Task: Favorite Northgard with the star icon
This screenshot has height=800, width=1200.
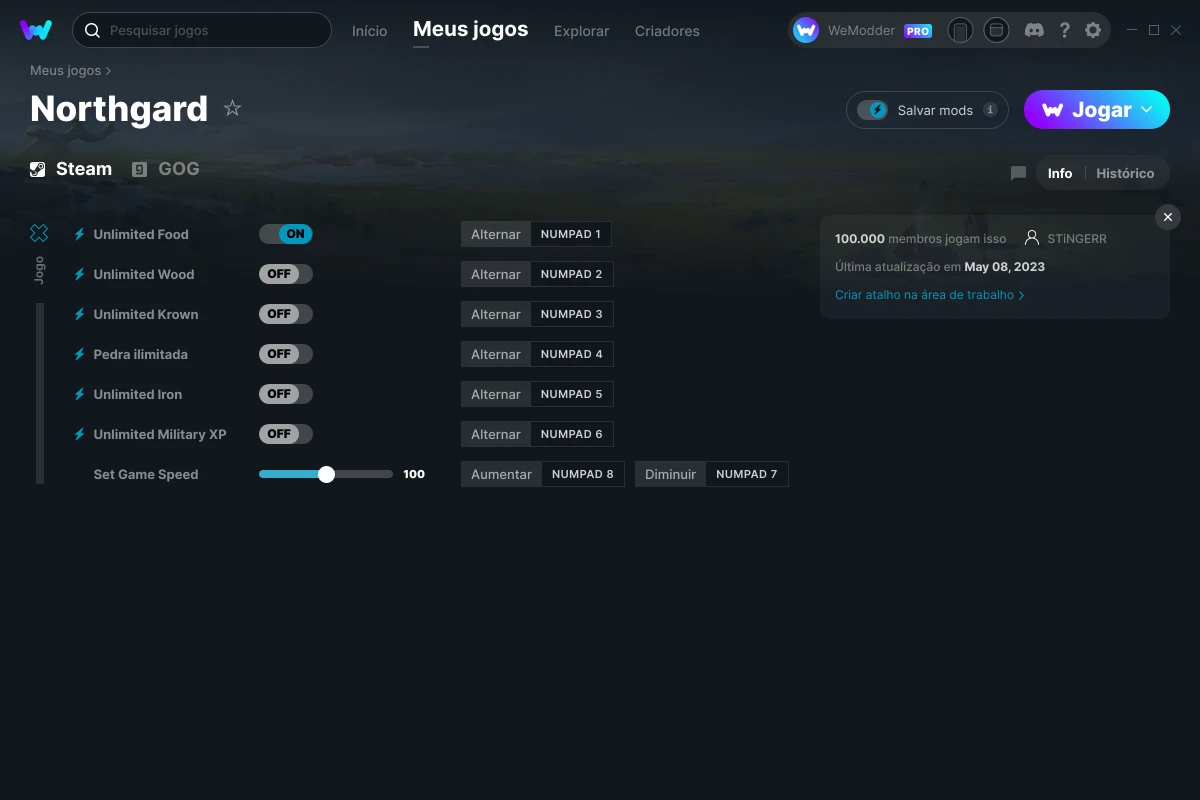Action: [x=232, y=108]
